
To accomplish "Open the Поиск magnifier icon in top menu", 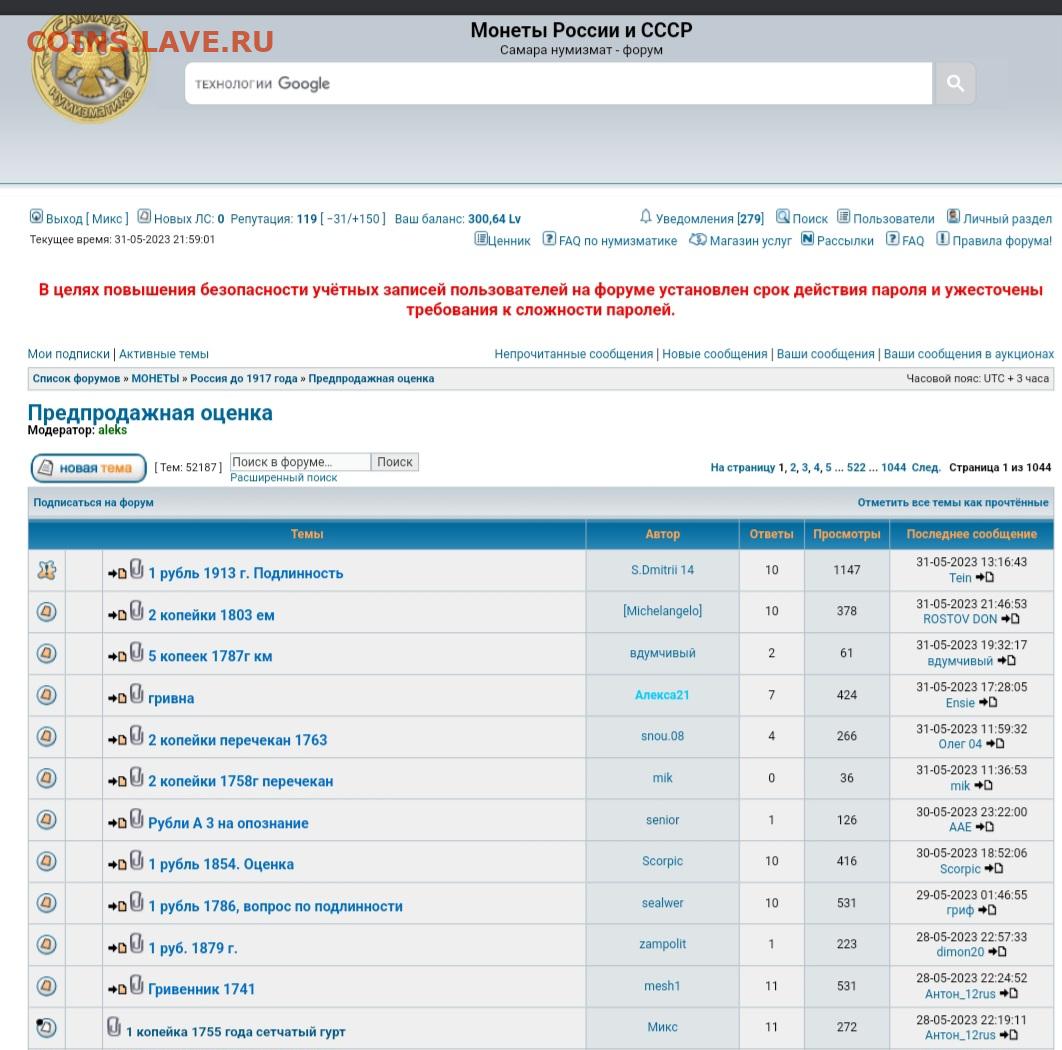I will pyautogui.click(x=783, y=217).
